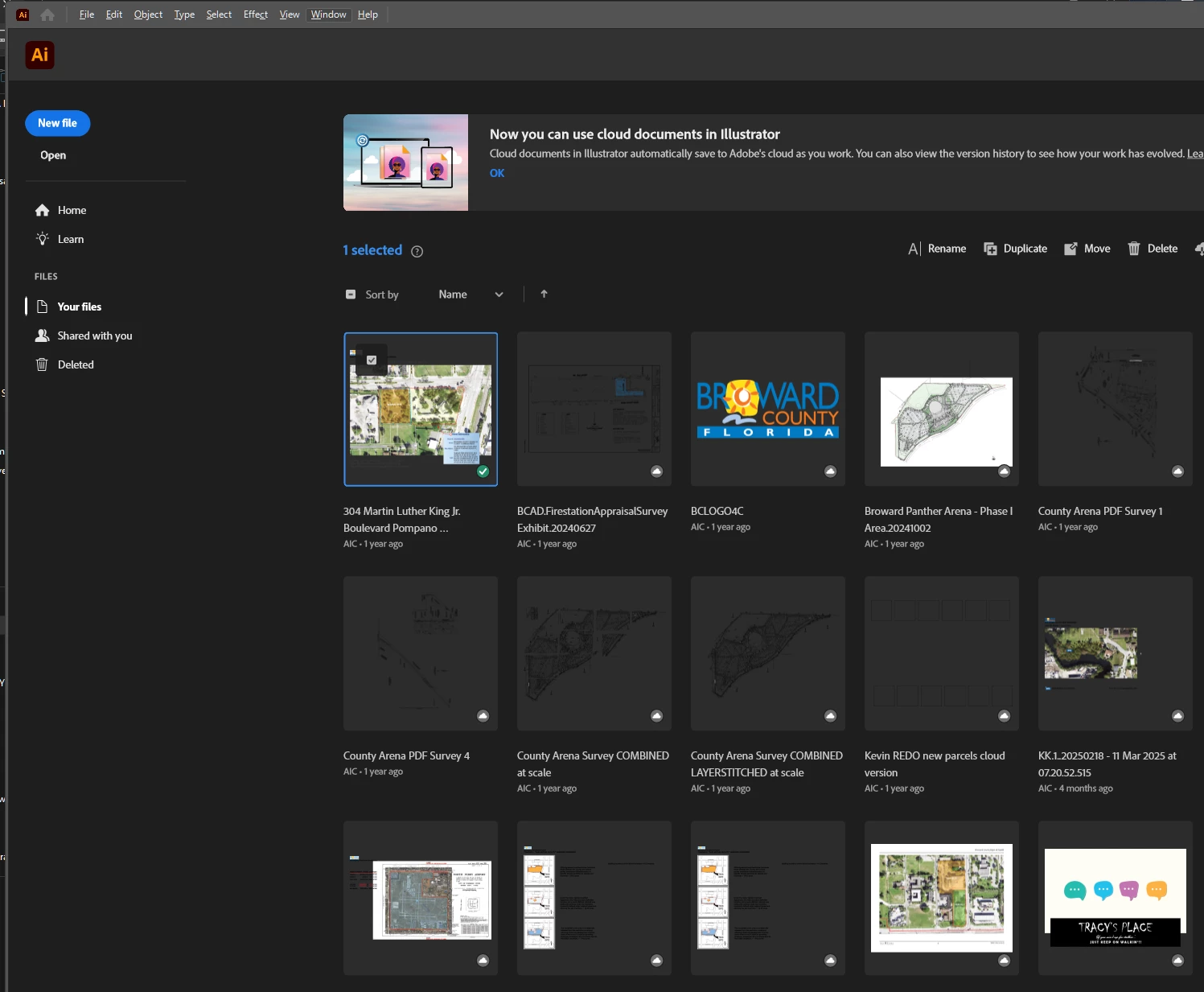Click the help icon next to 1 selected

(x=417, y=251)
